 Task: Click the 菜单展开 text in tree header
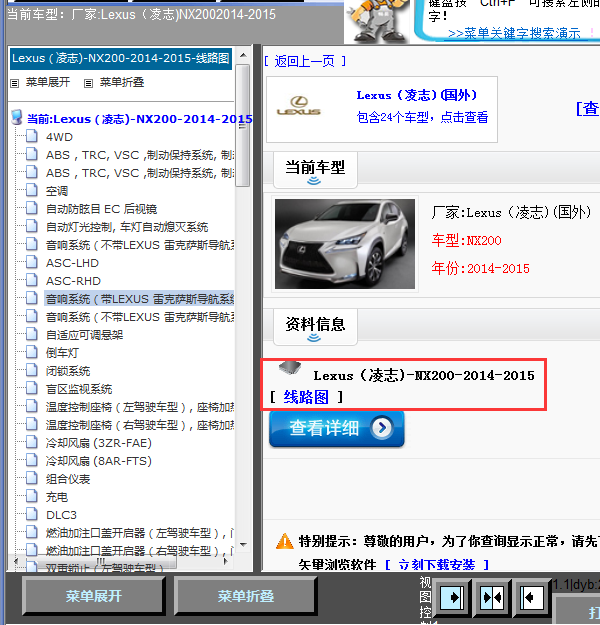point(48,82)
